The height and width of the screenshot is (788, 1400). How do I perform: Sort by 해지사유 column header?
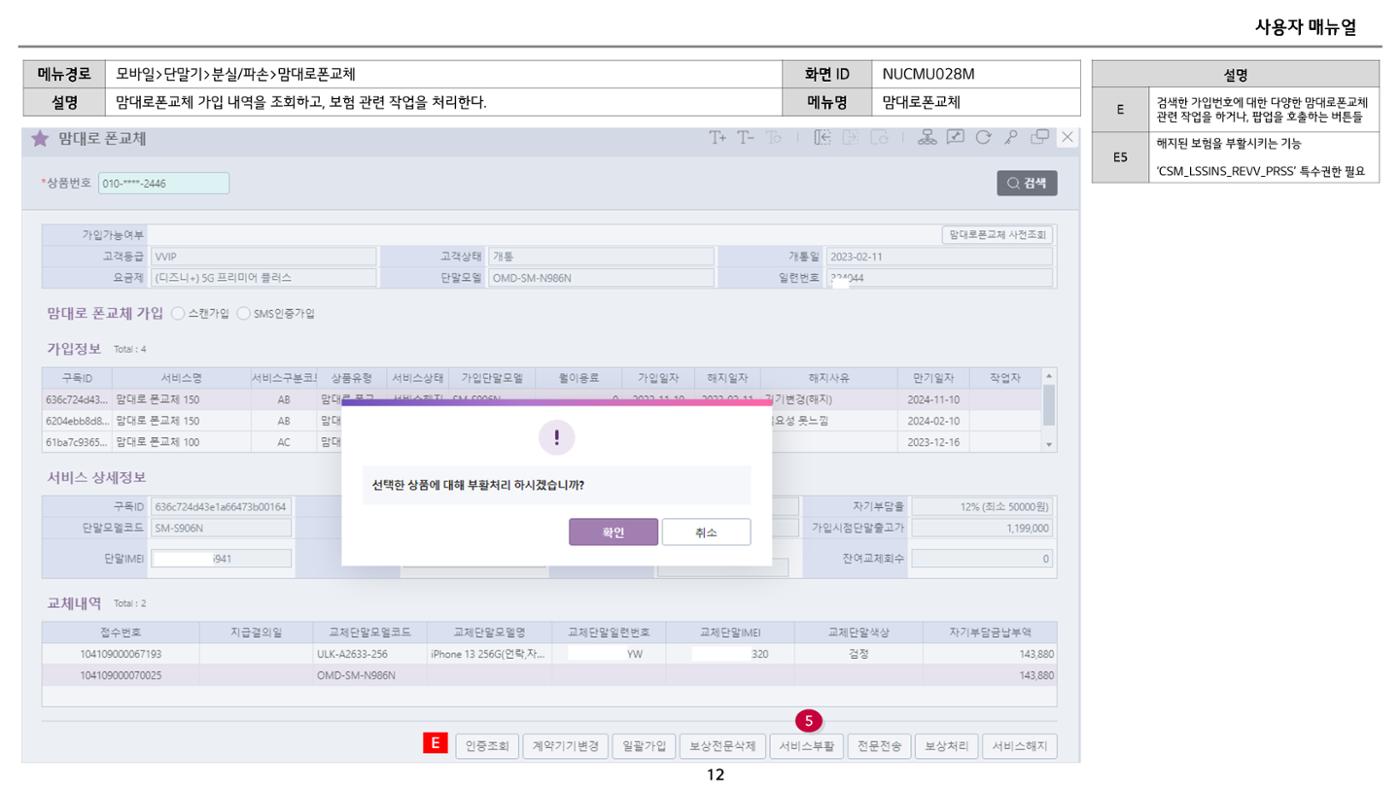point(830,378)
